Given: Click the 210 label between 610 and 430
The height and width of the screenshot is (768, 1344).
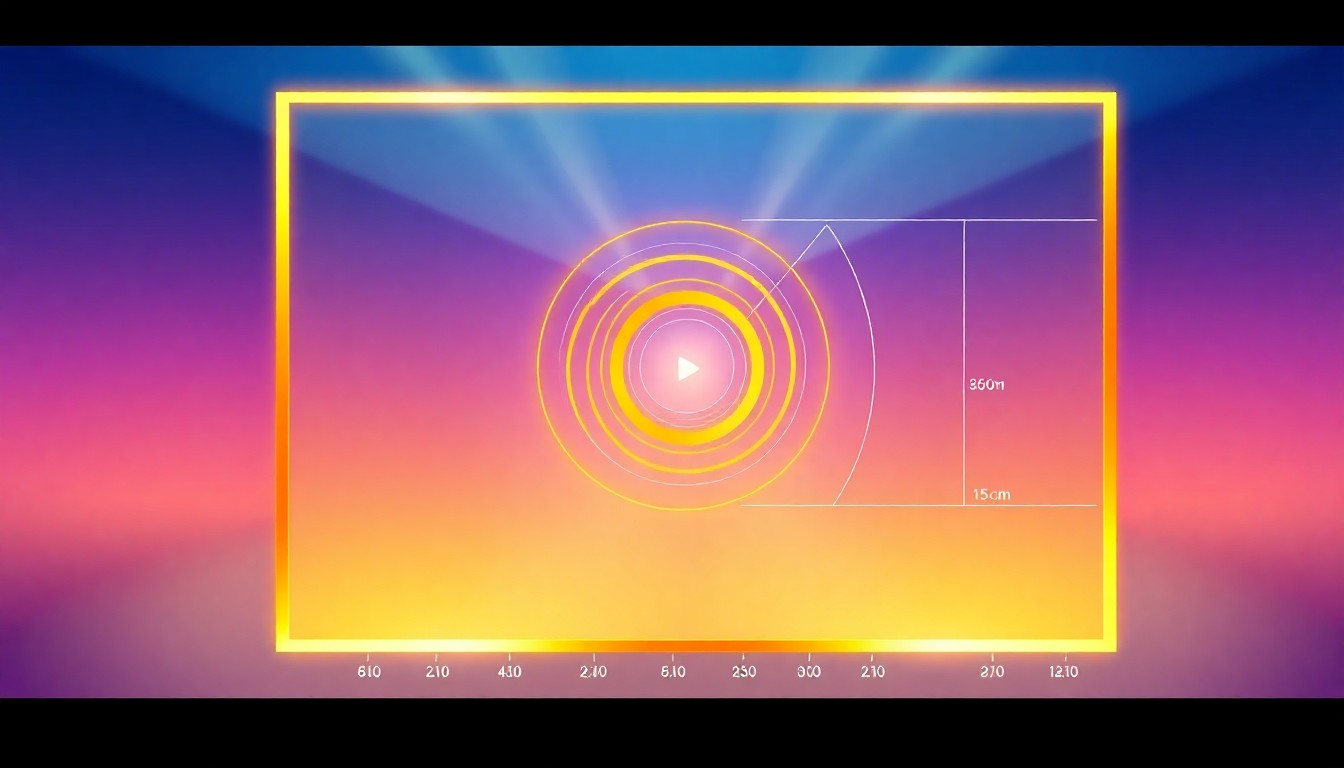Looking at the screenshot, I should coord(437,672).
